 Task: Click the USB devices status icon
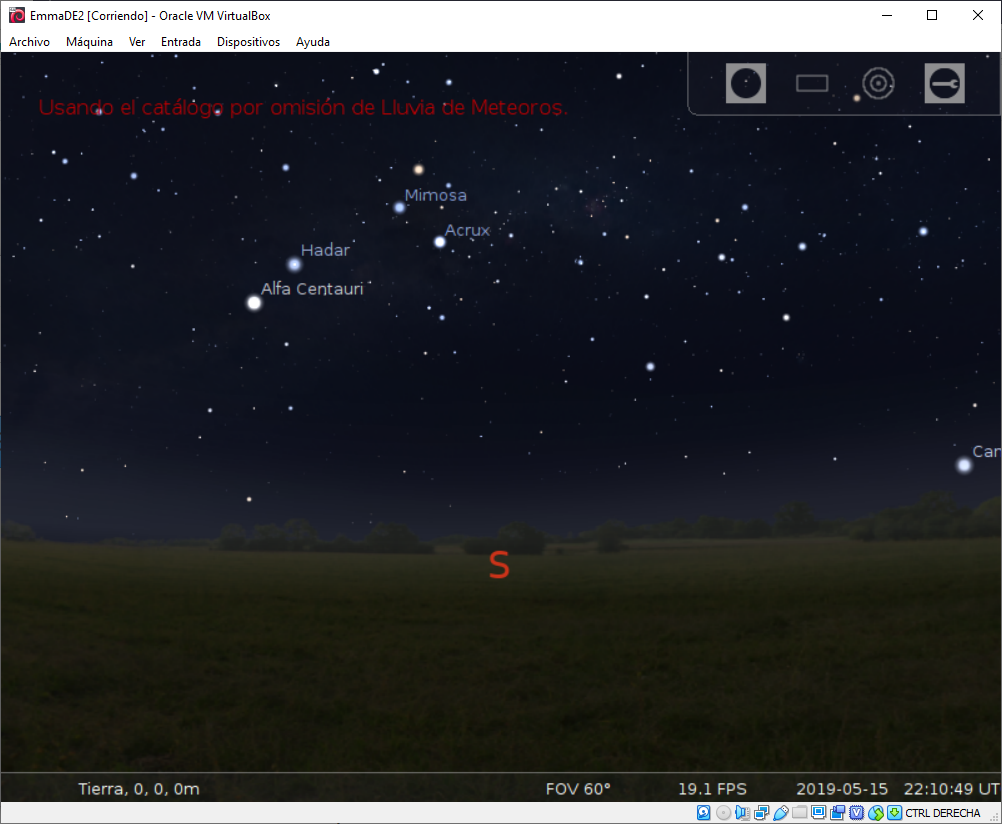click(x=780, y=813)
